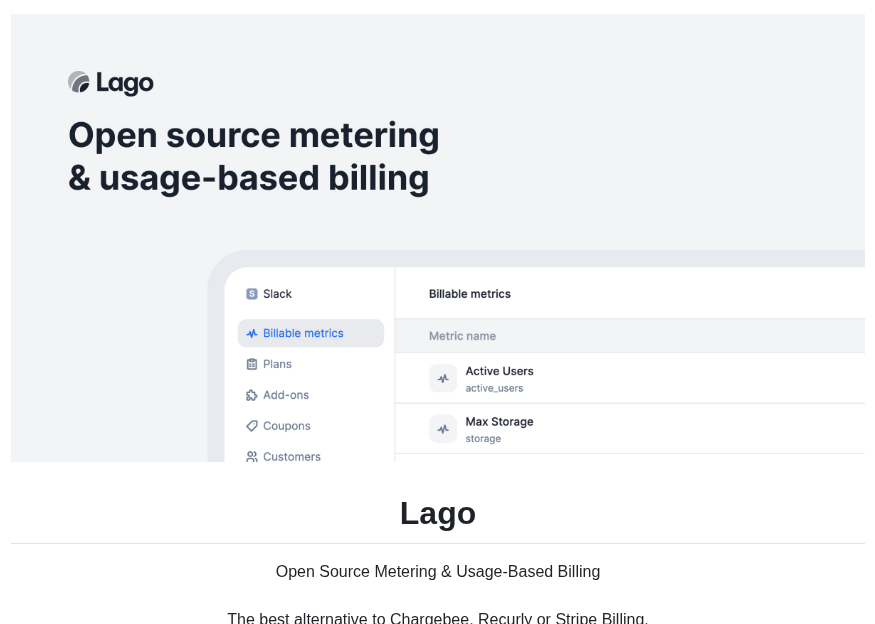Open Plans in the sidebar
Viewport: 875px width, 624px height.
277,364
